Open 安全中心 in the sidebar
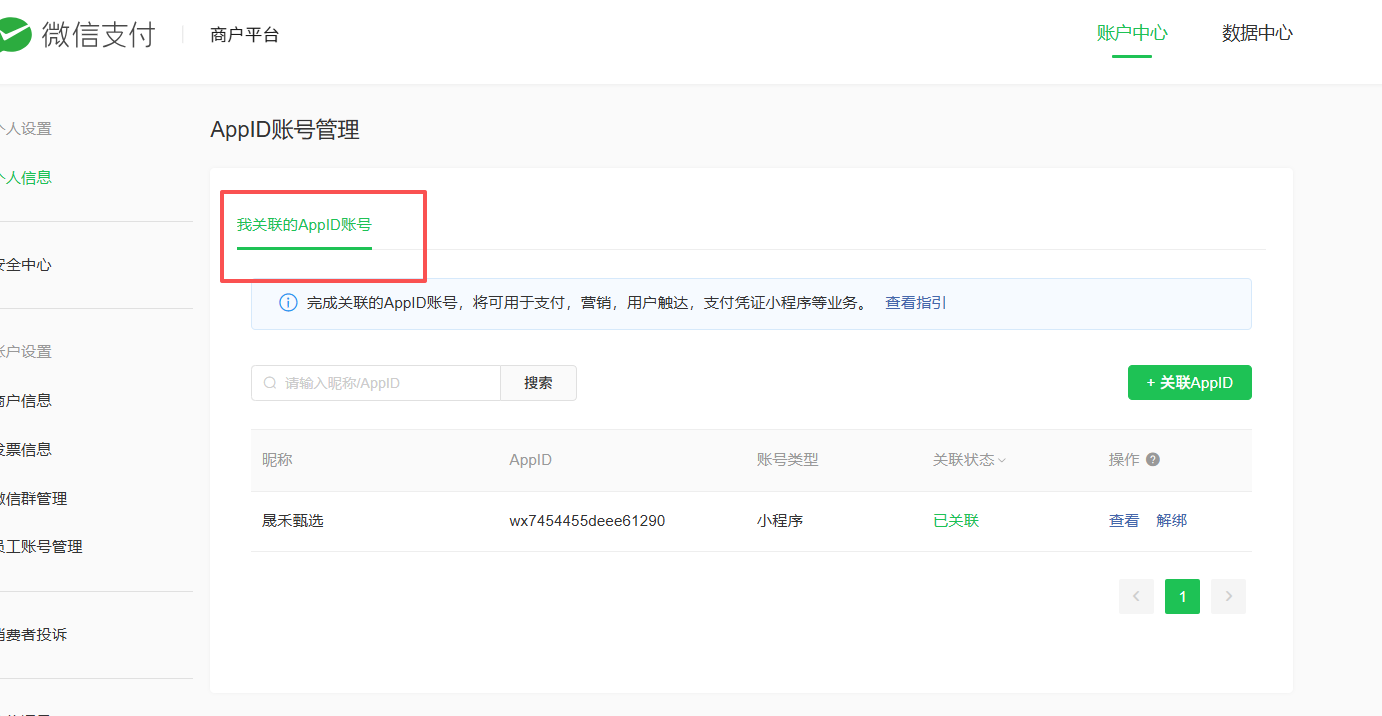The image size is (1382, 716). coord(26,265)
